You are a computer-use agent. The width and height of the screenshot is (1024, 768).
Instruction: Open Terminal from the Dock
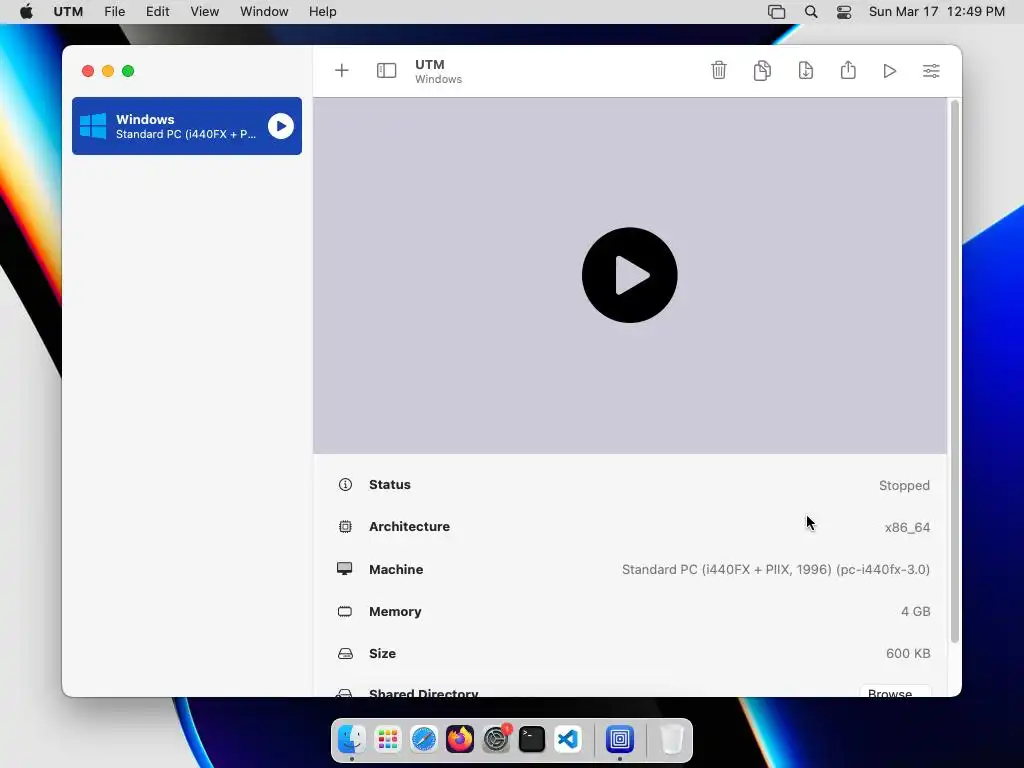[532, 739]
